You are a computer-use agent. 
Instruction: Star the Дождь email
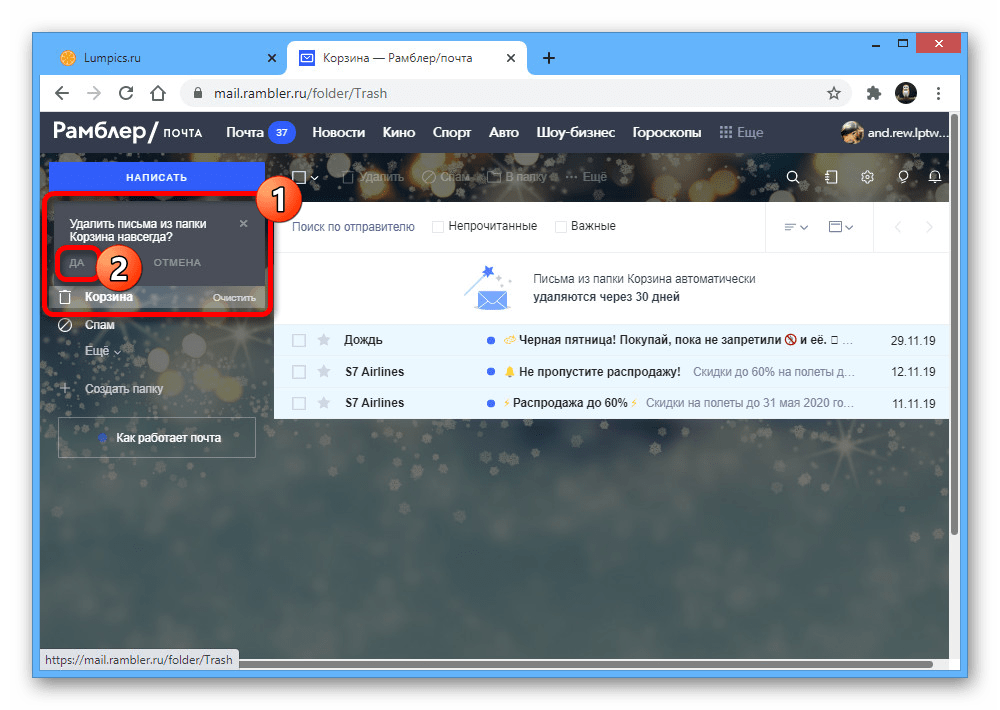tap(323, 341)
